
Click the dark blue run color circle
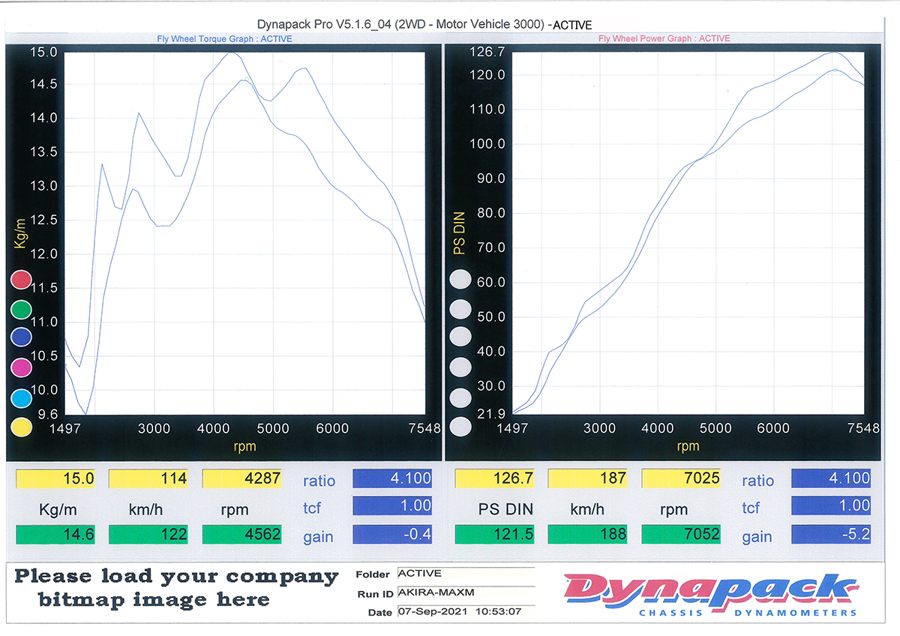(x=21, y=337)
